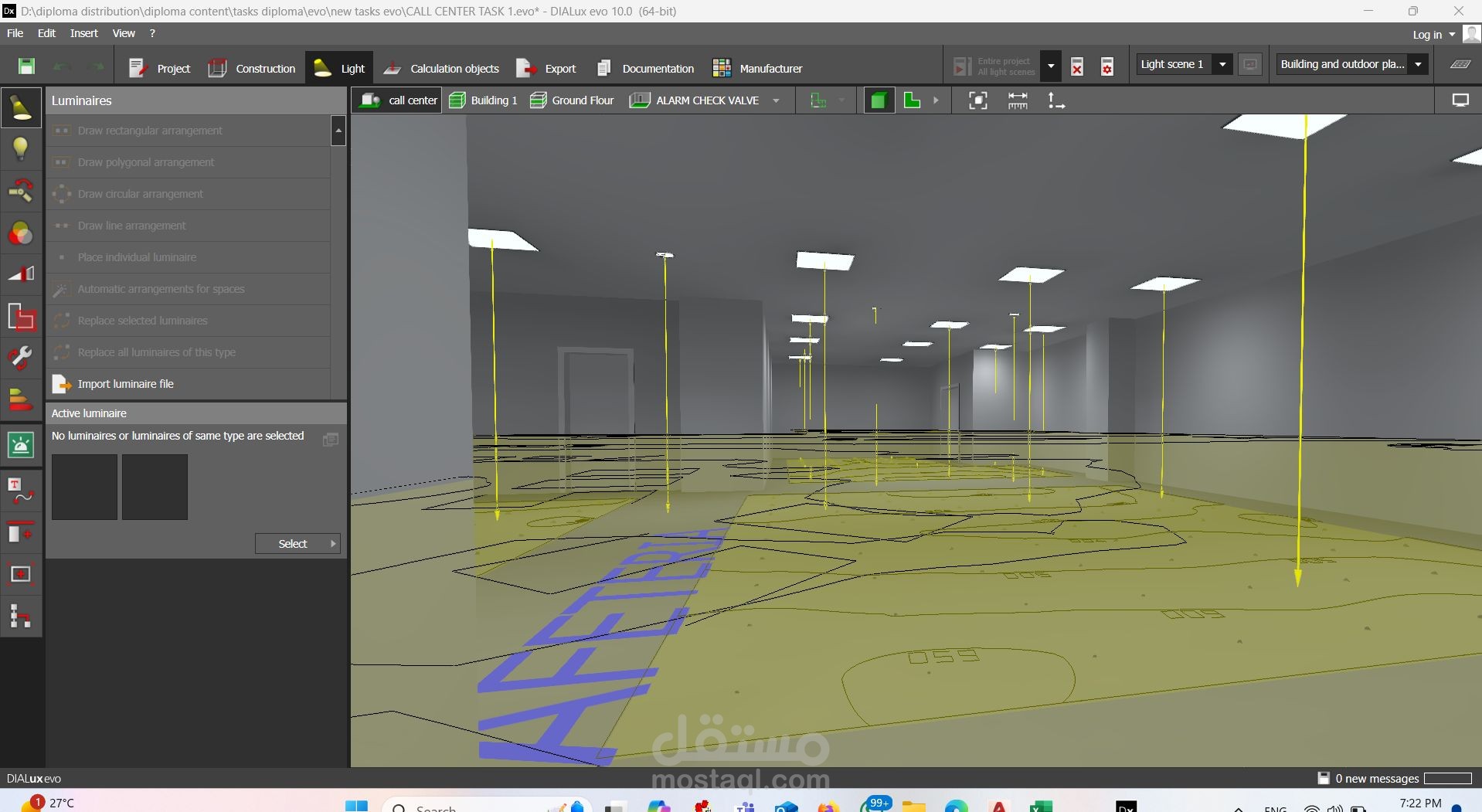1482x812 pixels.
Task: Click the green Save project icon
Action: click(x=26, y=66)
